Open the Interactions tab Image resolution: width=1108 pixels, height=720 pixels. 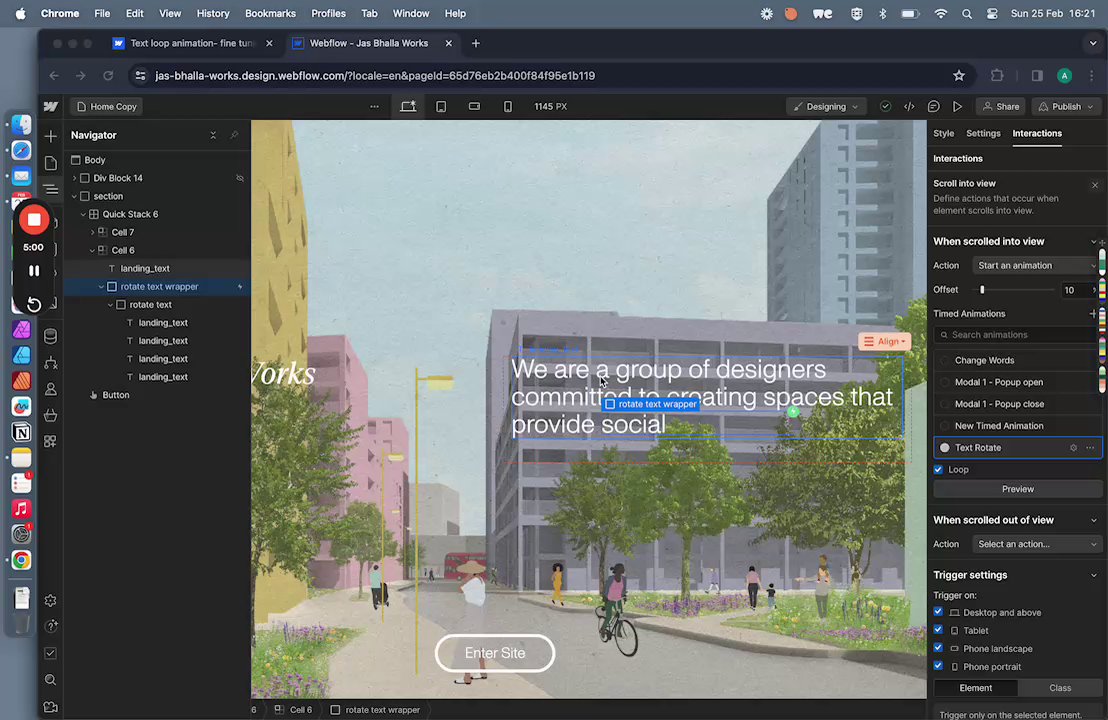tap(1037, 134)
